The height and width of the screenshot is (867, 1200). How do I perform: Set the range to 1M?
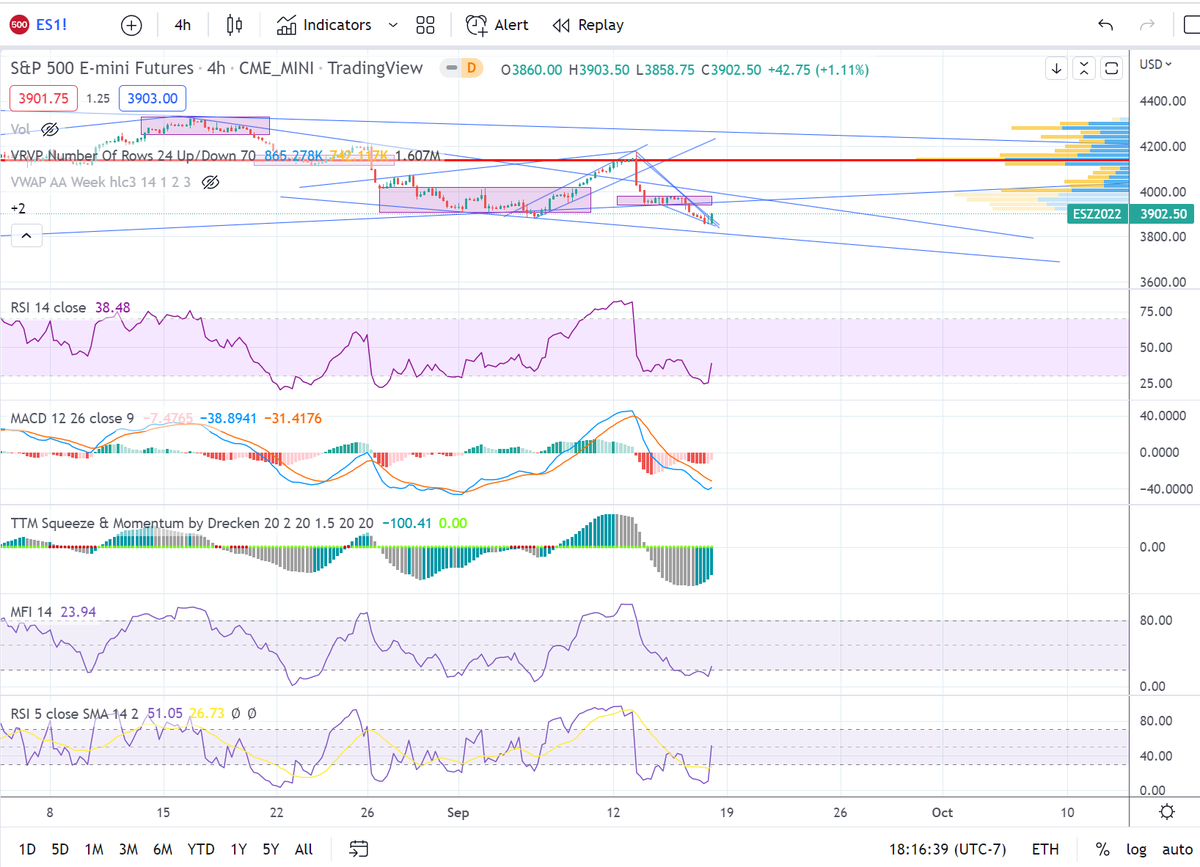pos(94,849)
